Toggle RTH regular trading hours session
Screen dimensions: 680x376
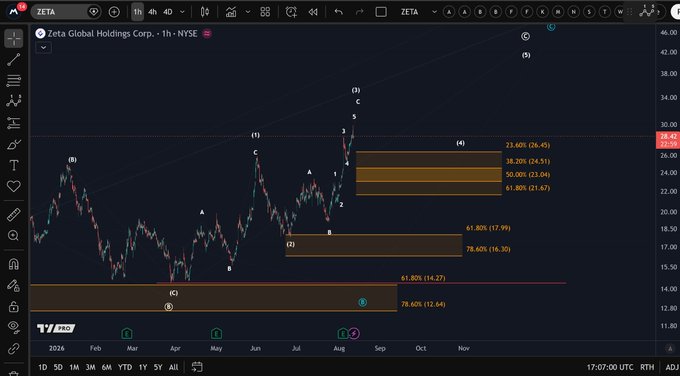pos(647,367)
